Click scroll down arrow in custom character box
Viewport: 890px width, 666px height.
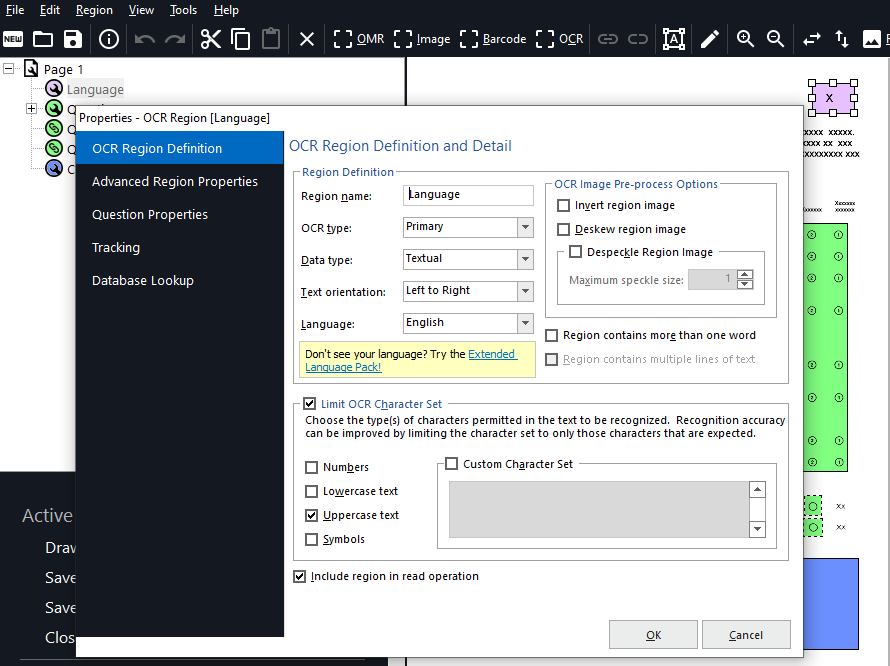[757, 529]
